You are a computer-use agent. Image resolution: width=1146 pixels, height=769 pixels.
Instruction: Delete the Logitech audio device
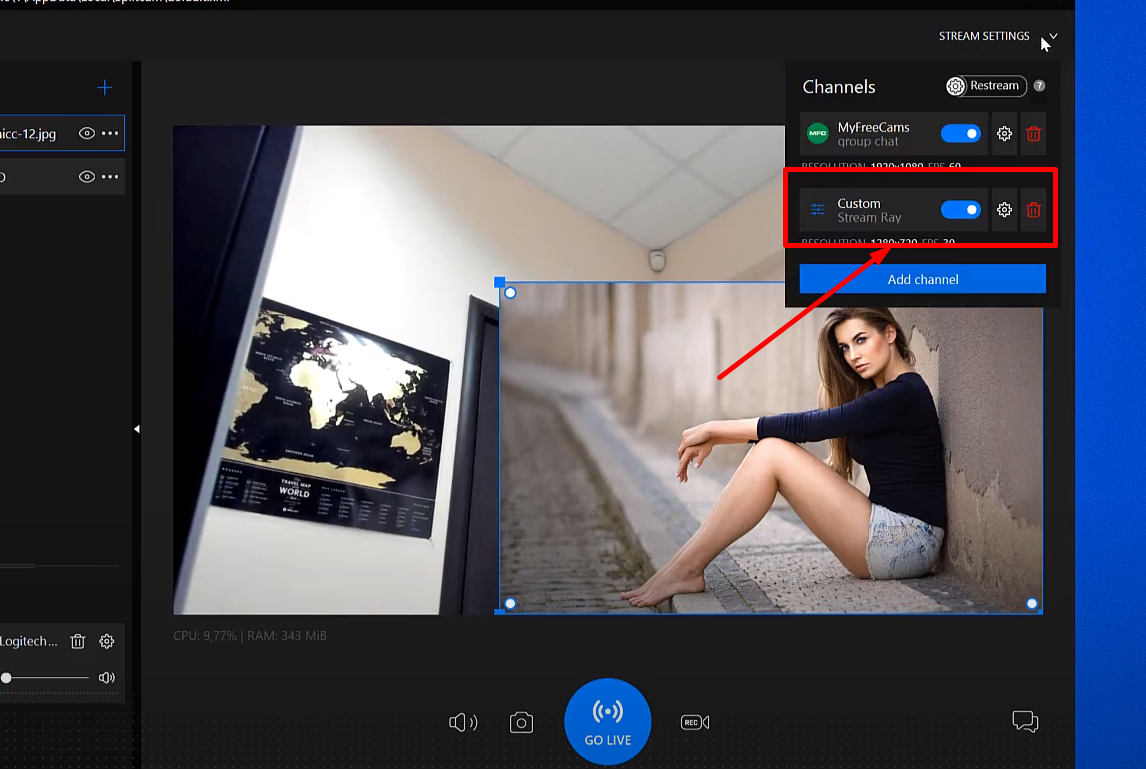coord(78,641)
